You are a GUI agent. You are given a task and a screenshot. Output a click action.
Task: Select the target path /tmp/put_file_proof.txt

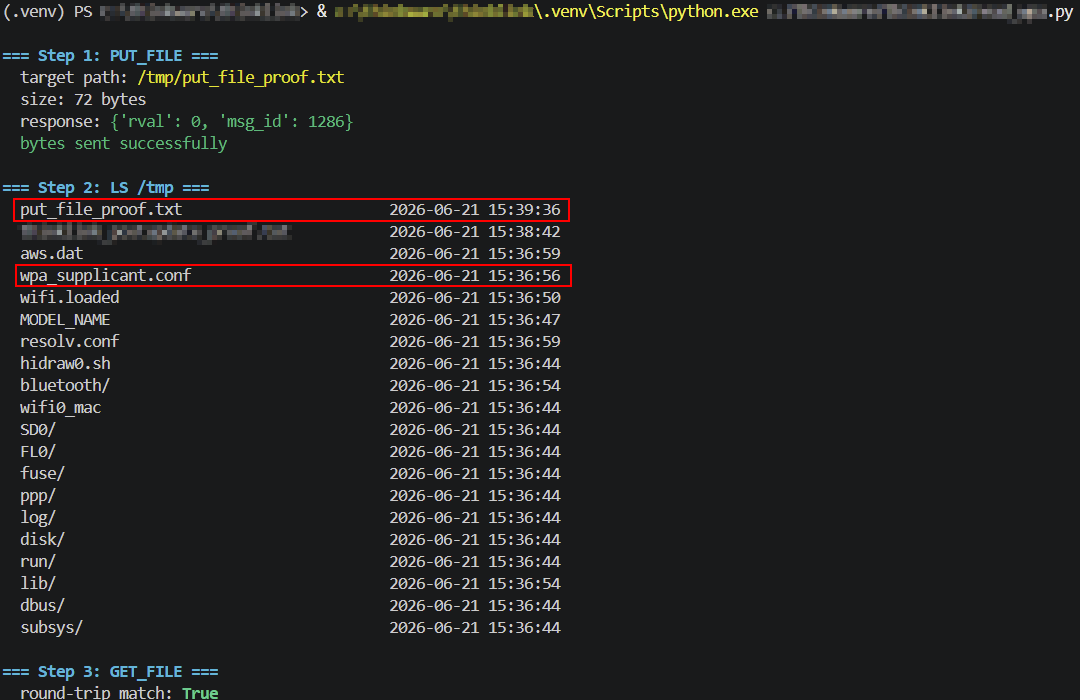(240, 77)
